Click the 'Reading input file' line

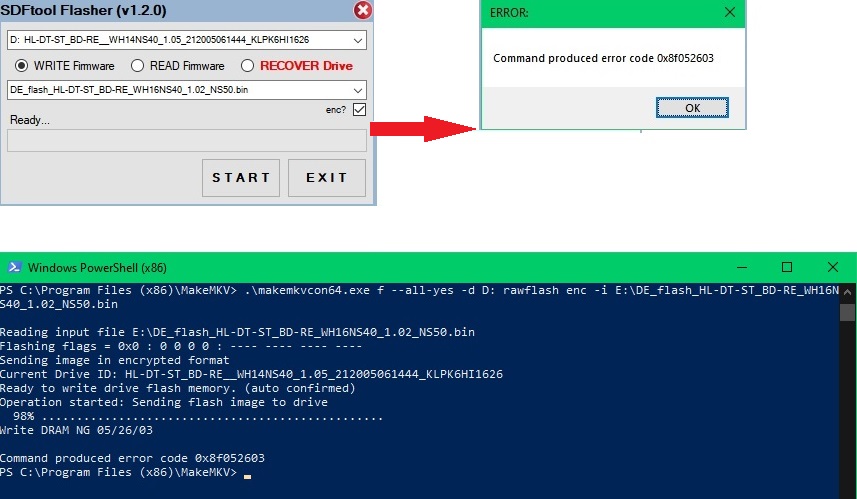(x=237, y=332)
